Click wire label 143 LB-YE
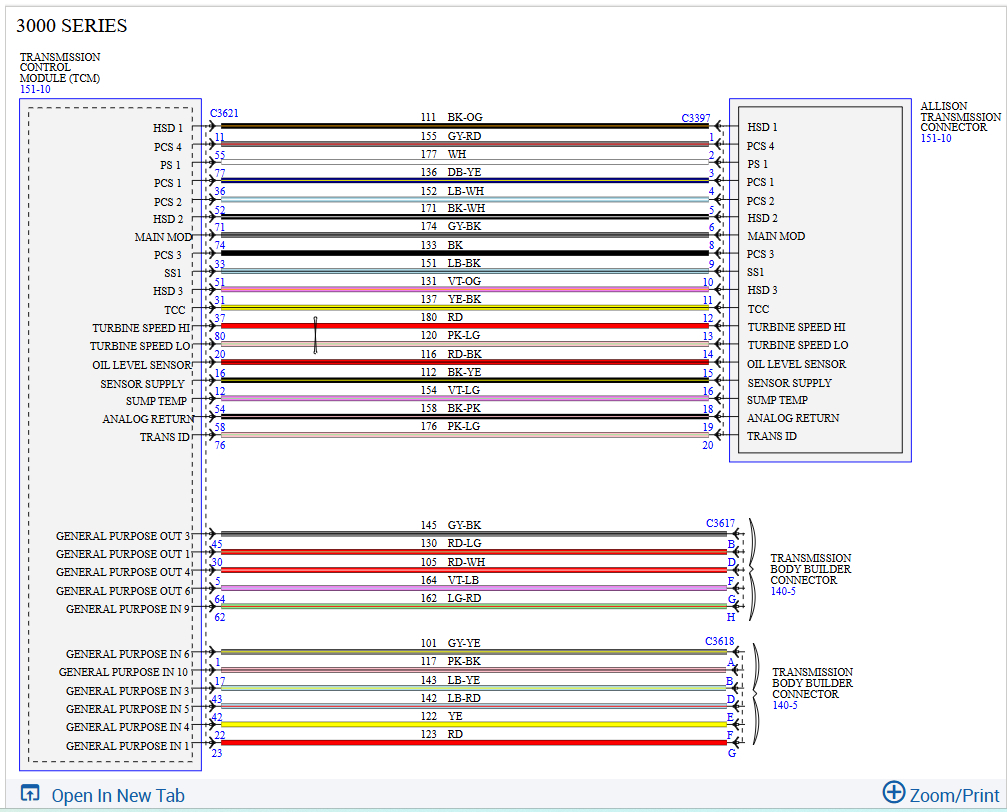This screenshot has width=1007, height=812. click(x=450, y=680)
